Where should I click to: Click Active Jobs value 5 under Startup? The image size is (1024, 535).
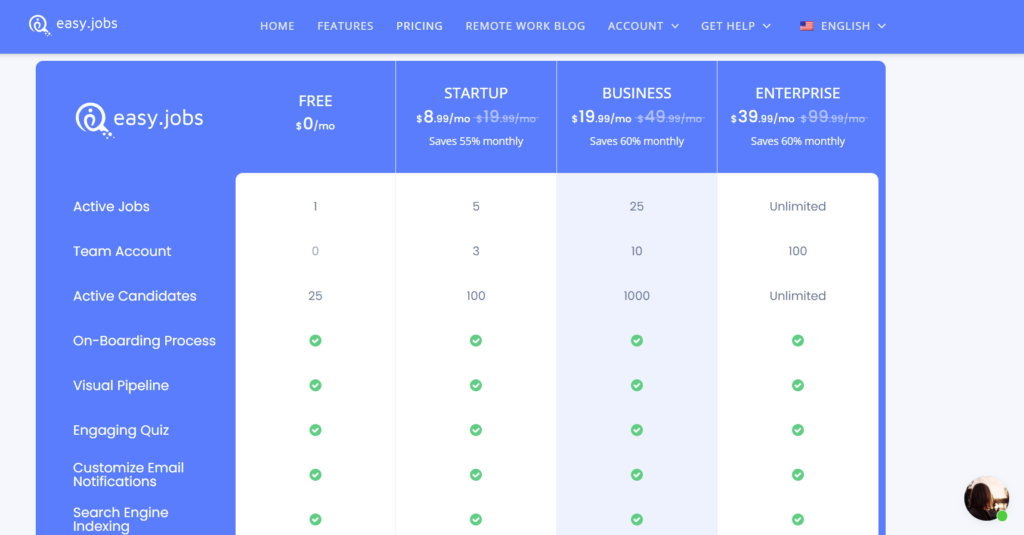(476, 206)
